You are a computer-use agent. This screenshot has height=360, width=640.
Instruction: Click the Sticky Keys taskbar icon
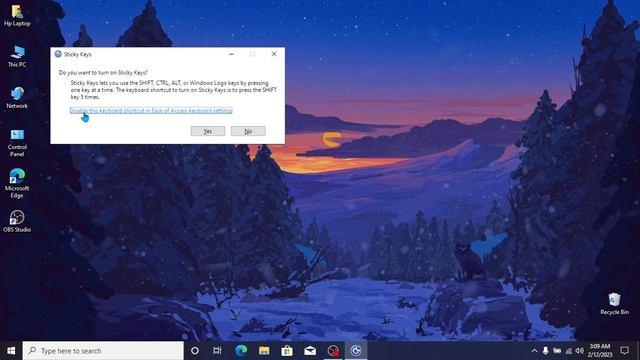[356, 351]
